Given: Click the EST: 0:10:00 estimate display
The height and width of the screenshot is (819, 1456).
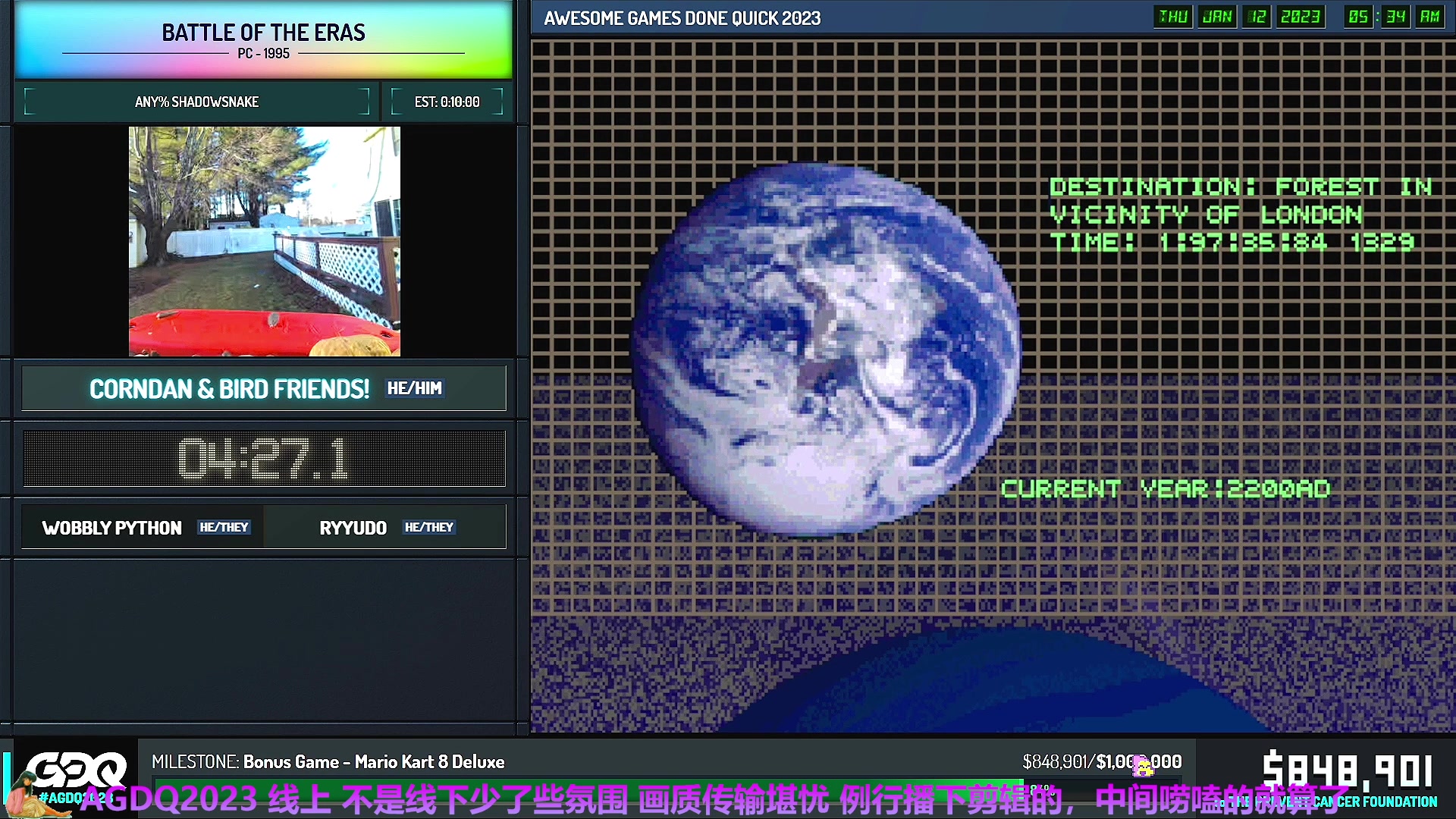Looking at the screenshot, I should tap(448, 101).
